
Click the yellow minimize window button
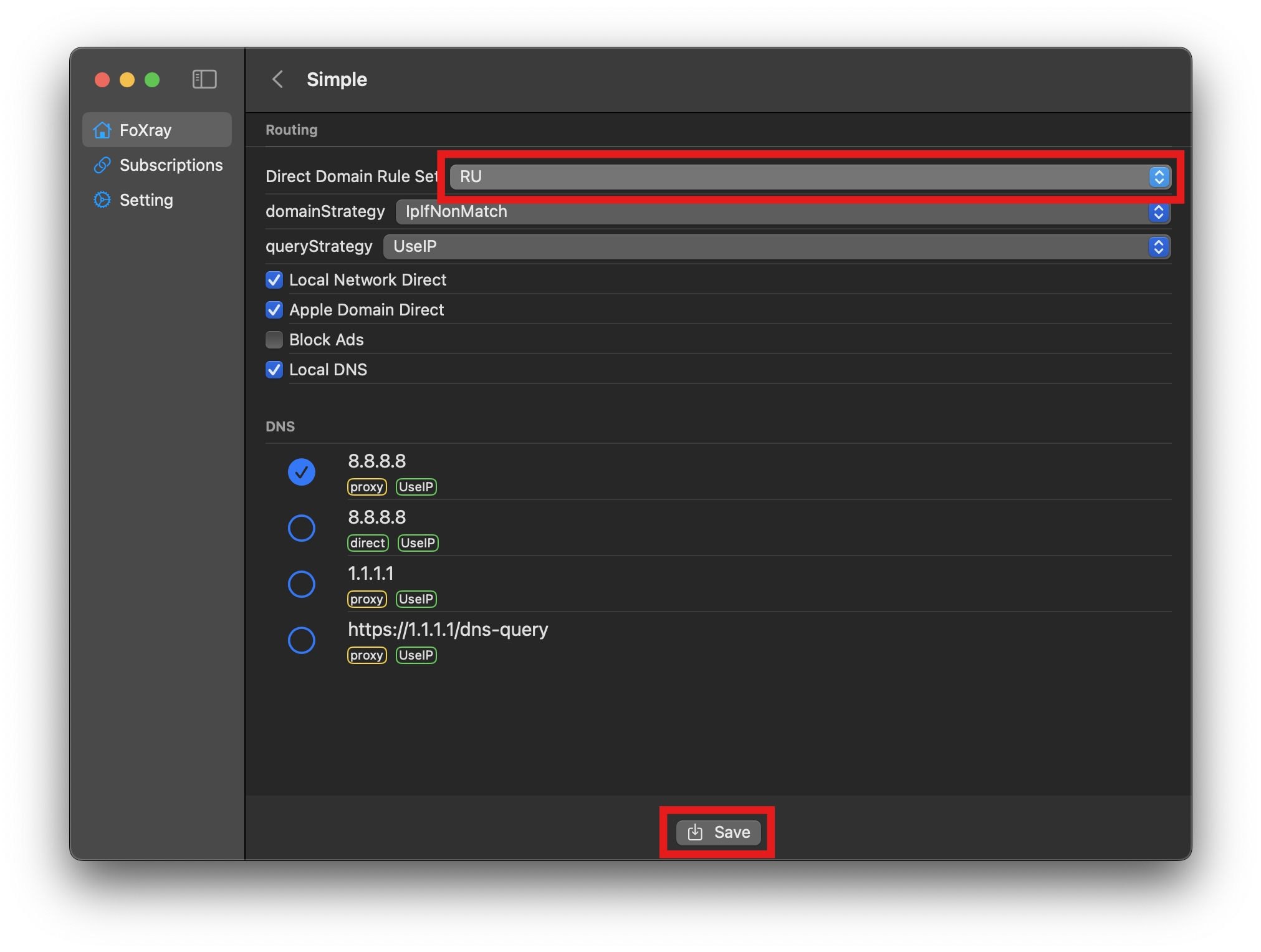127,80
